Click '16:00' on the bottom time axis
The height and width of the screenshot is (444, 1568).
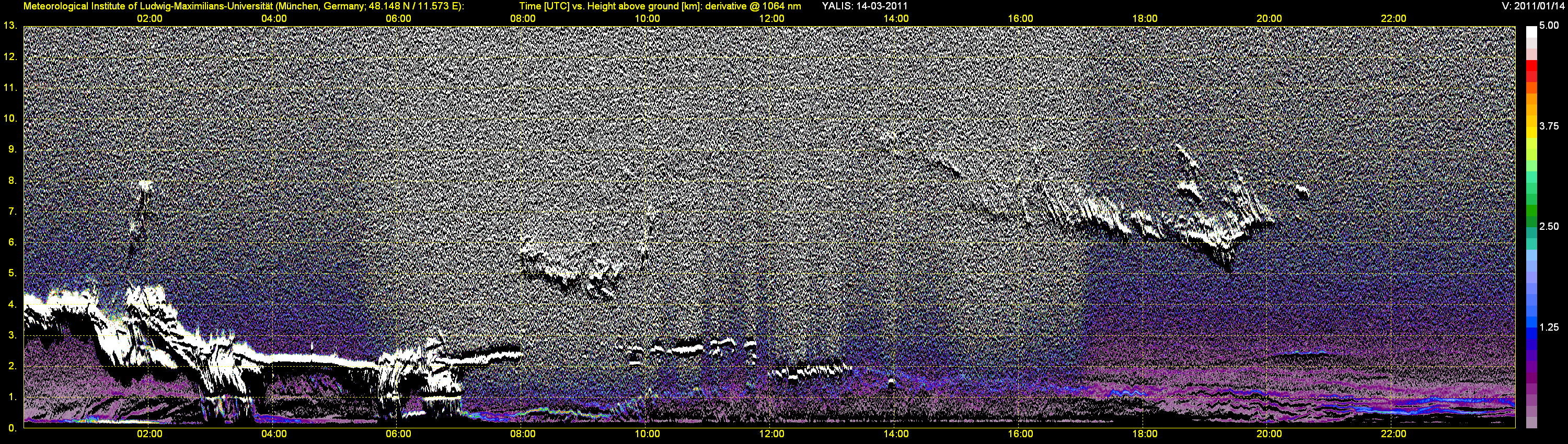coord(1021,434)
